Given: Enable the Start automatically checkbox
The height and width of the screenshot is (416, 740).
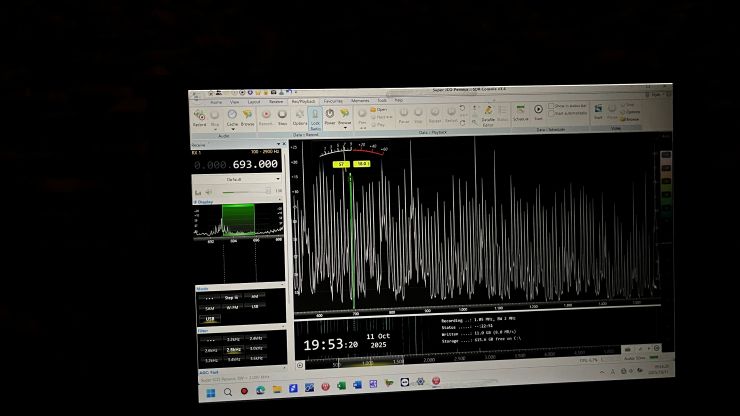Looking at the screenshot, I should point(553,111).
